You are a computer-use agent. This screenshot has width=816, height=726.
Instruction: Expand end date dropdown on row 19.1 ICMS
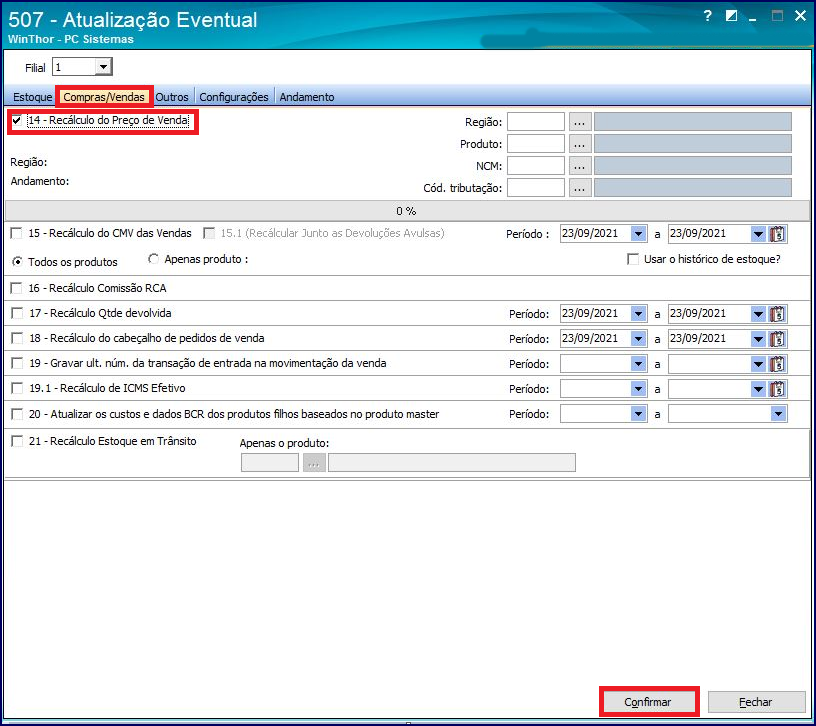[x=759, y=389]
